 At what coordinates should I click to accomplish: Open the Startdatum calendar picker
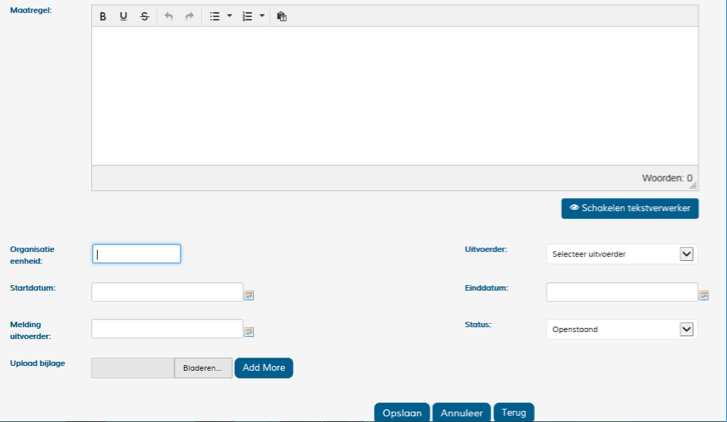(x=249, y=295)
